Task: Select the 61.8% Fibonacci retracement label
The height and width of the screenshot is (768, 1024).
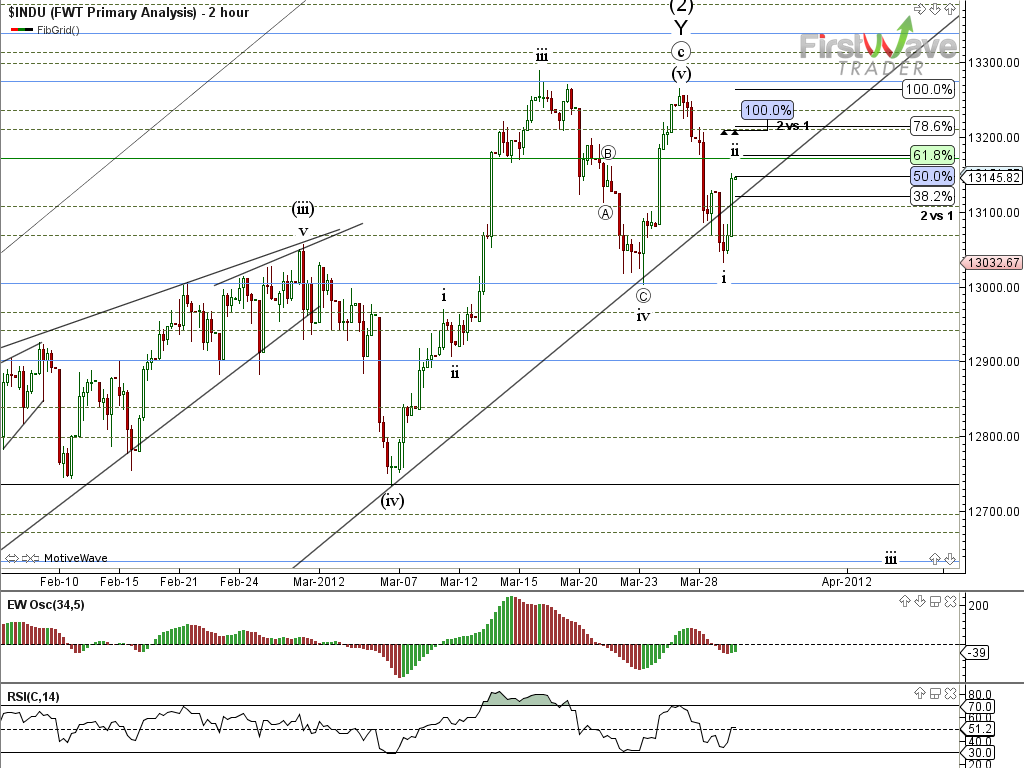Action: point(932,155)
